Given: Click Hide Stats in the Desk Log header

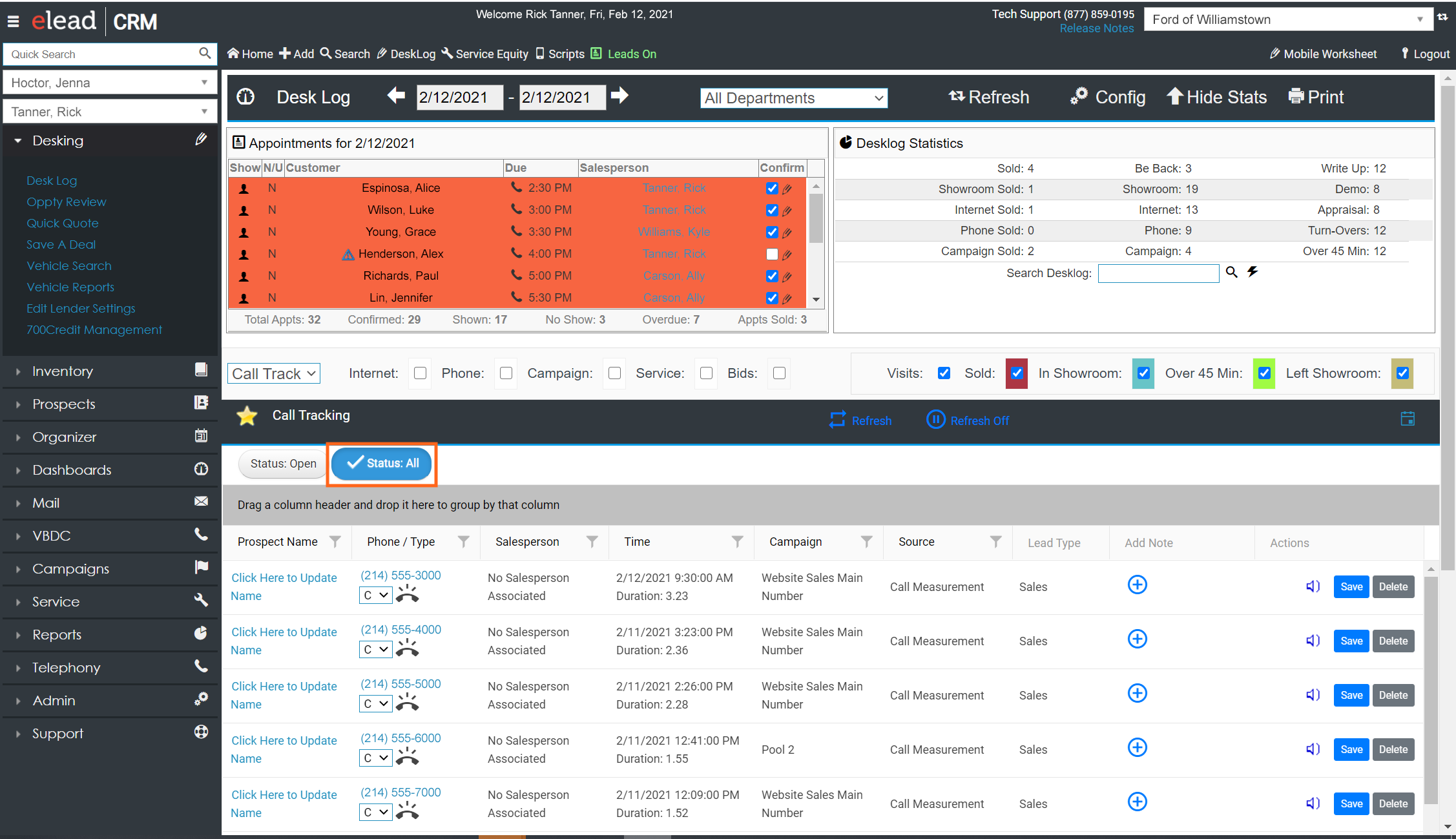Looking at the screenshot, I should coord(1216,97).
